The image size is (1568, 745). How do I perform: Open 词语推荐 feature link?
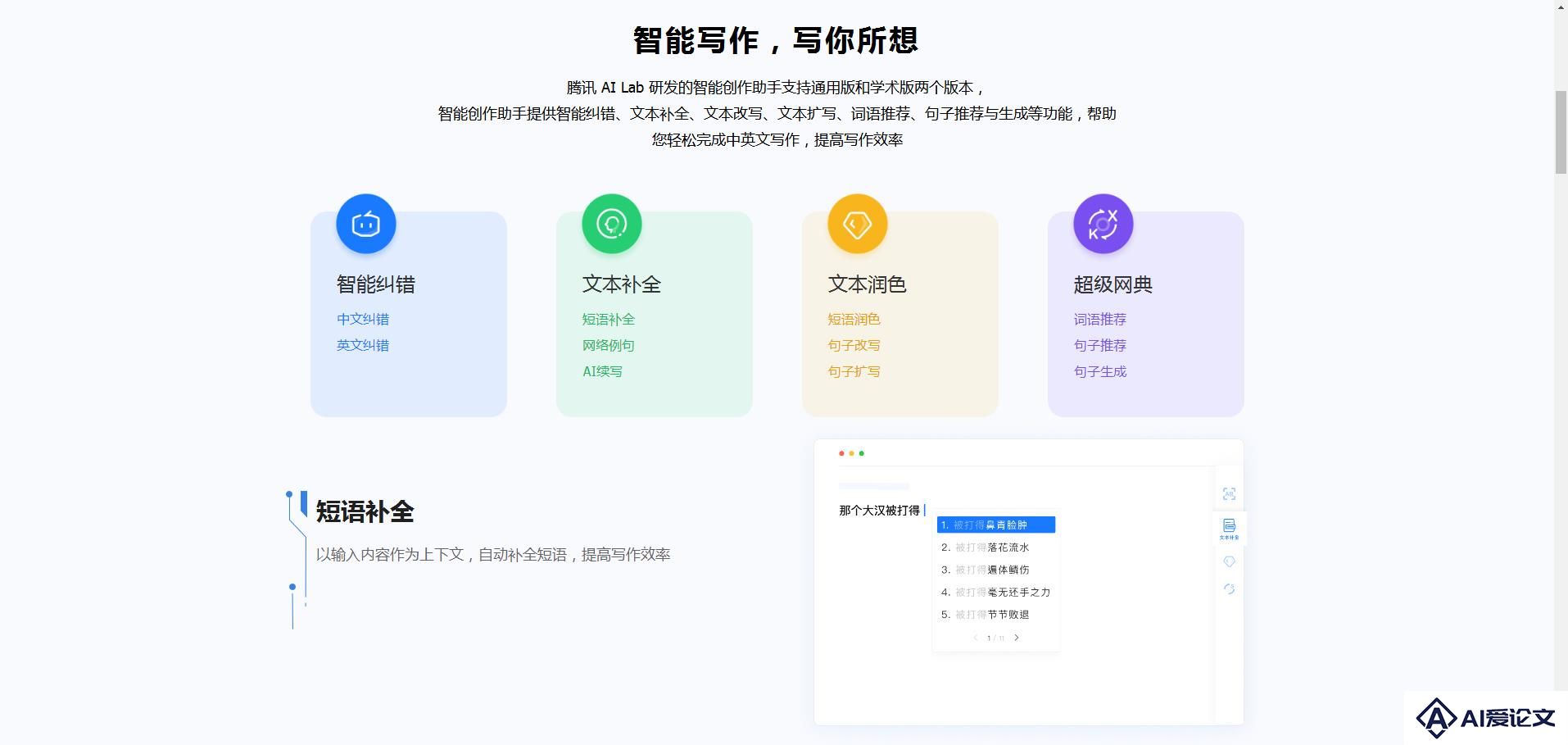1100,319
